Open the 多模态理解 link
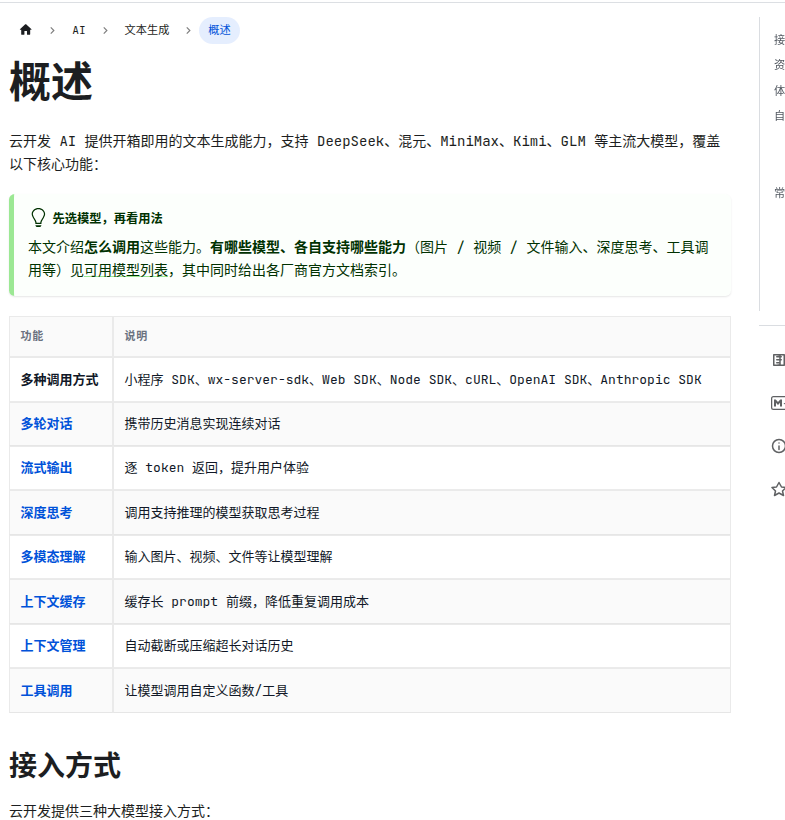This screenshot has width=785, height=820. pos(53,557)
